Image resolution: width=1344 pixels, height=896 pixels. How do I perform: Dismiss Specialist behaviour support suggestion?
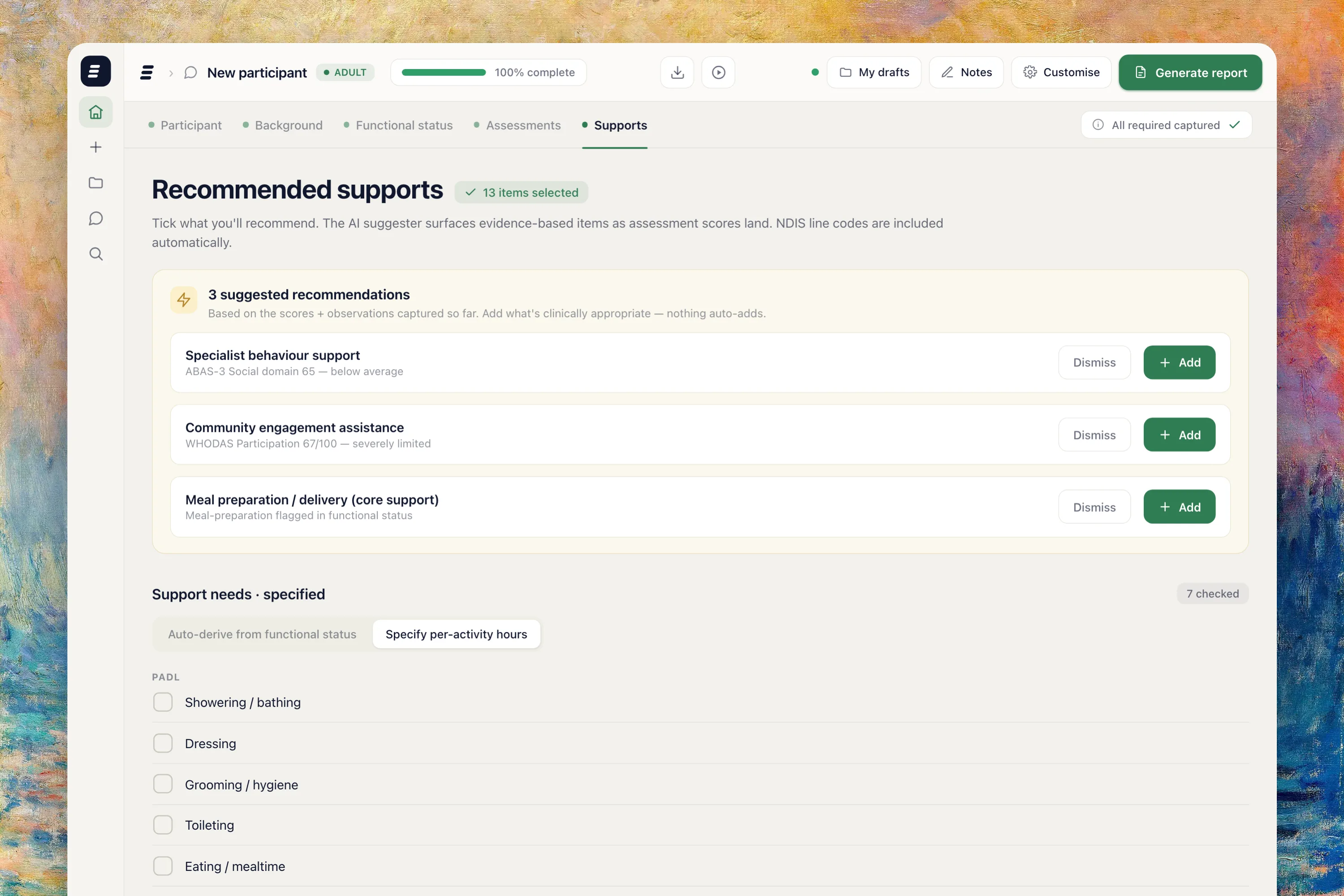[1094, 362]
